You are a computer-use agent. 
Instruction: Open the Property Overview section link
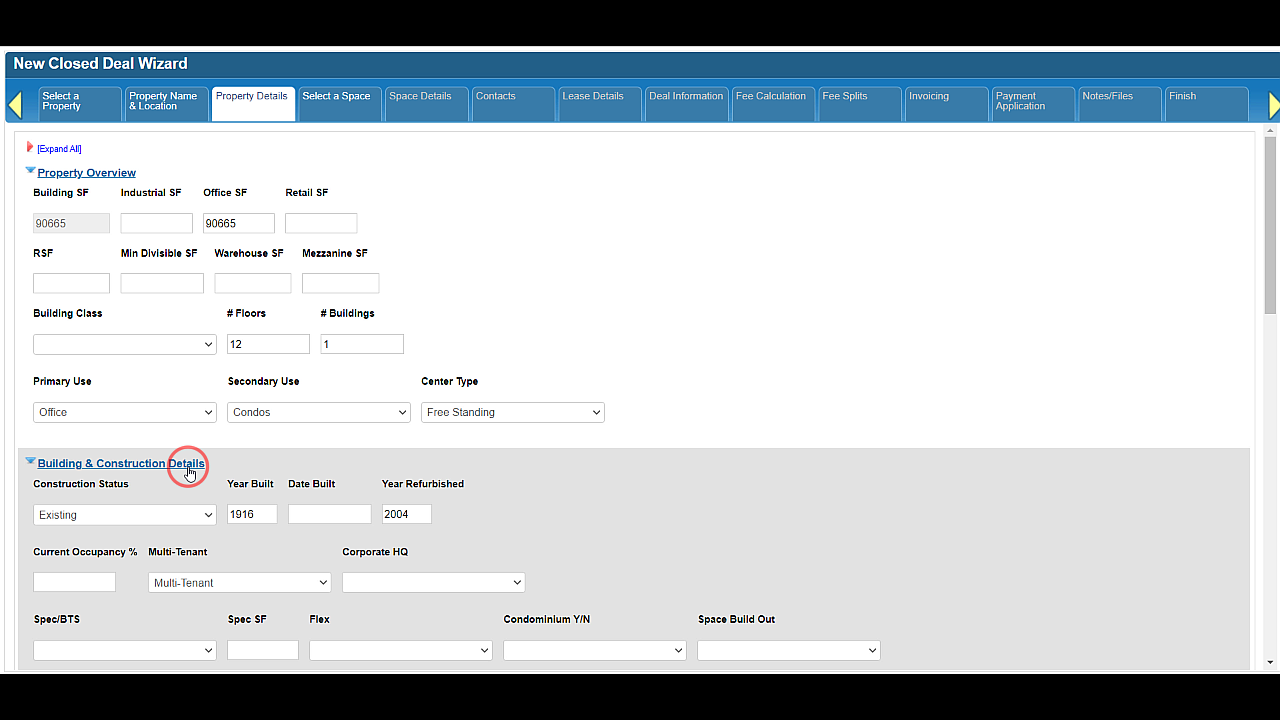86,173
